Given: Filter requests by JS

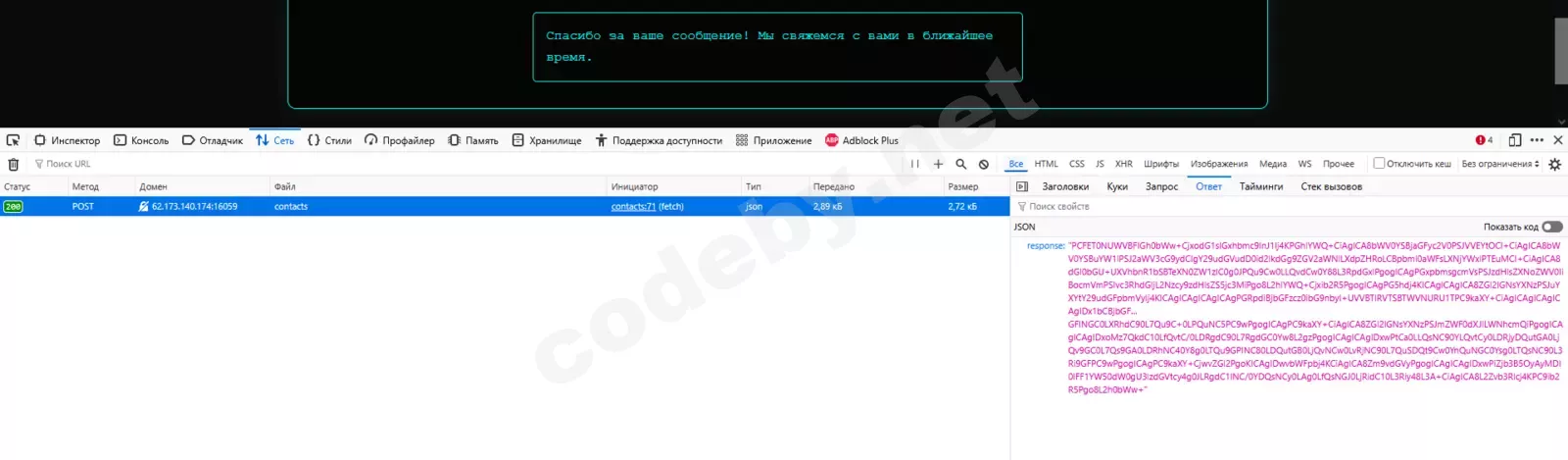Looking at the screenshot, I should [1100, 164].
